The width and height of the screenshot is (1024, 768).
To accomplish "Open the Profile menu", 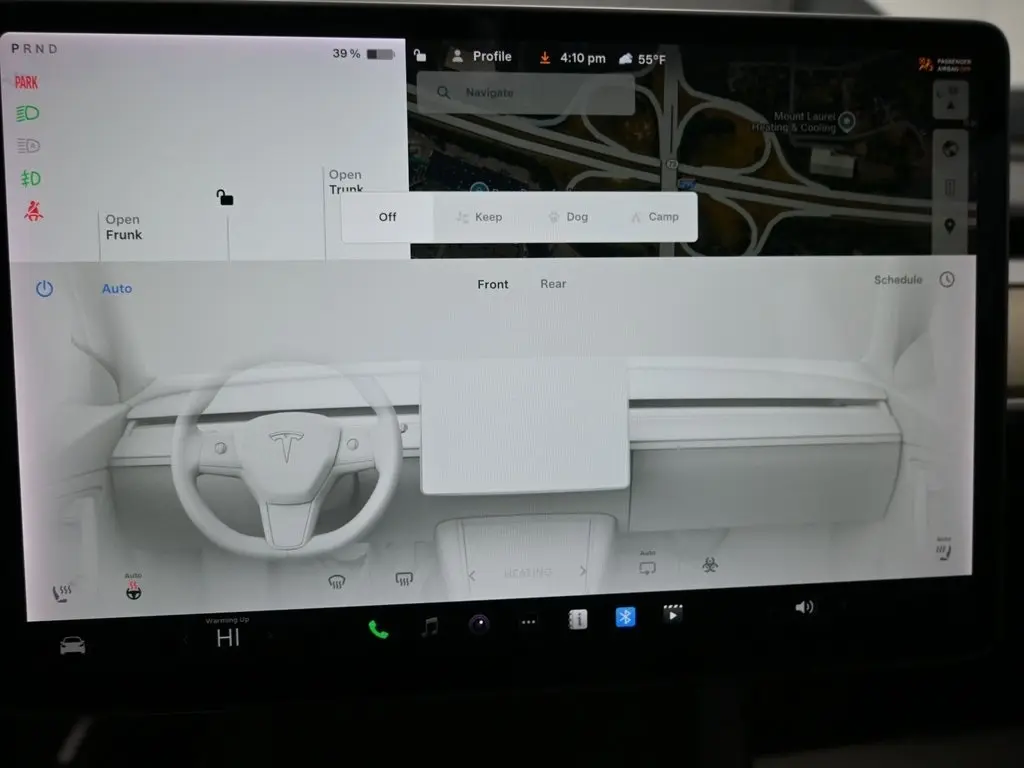I will click(481, 57).
